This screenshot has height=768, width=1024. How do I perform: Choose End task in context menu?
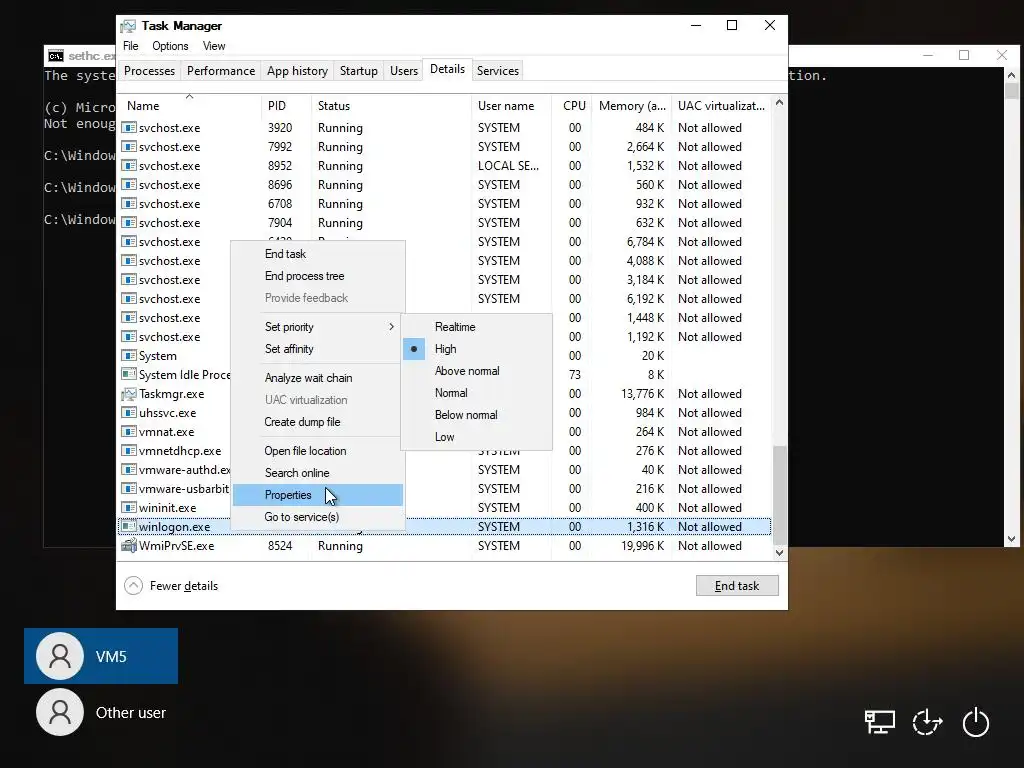317,254
